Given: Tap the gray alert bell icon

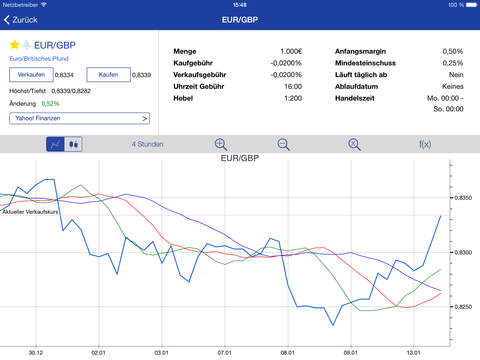Looking at the screenshot, I should pos(26,45).
